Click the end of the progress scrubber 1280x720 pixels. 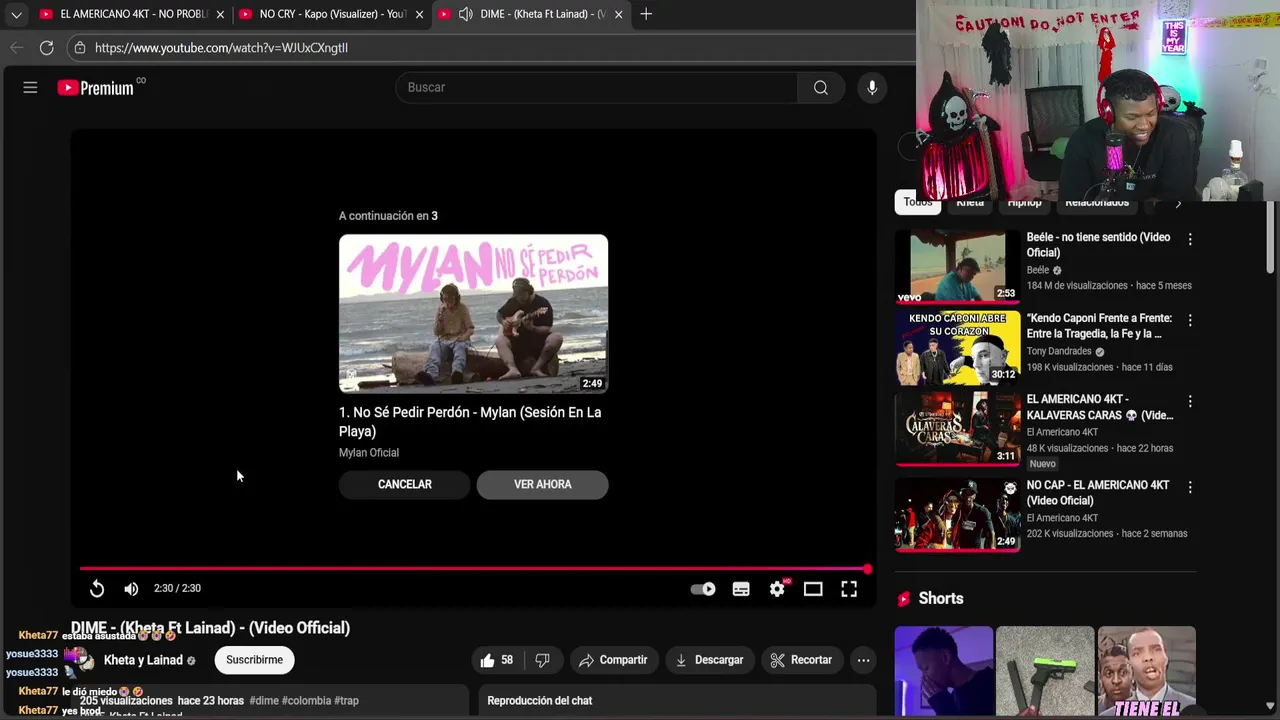(867, 568)
